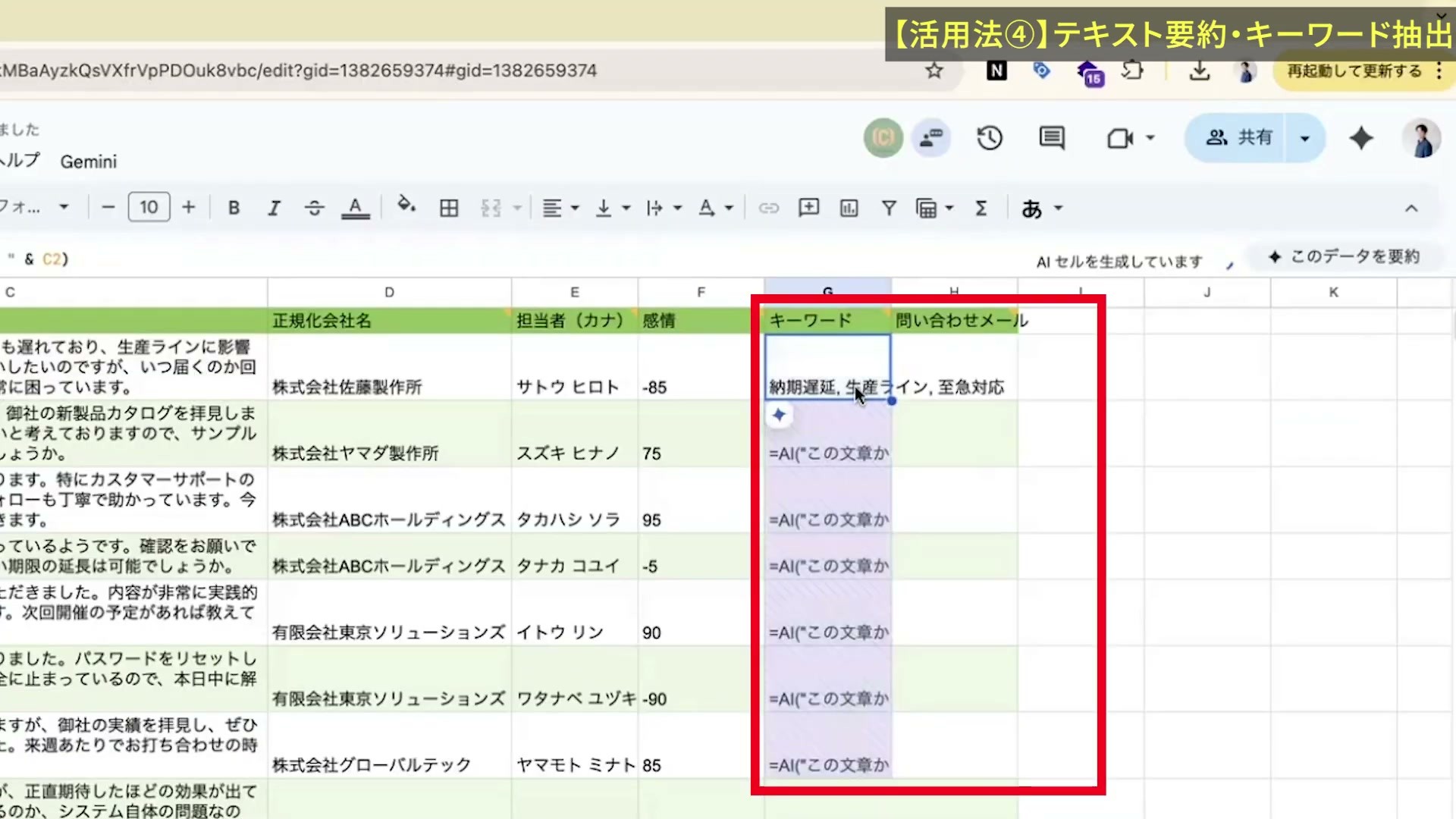The image size is (1456, 819).
Task: Select cell 株式会社佐藤製作所
Action: (389, 367)
